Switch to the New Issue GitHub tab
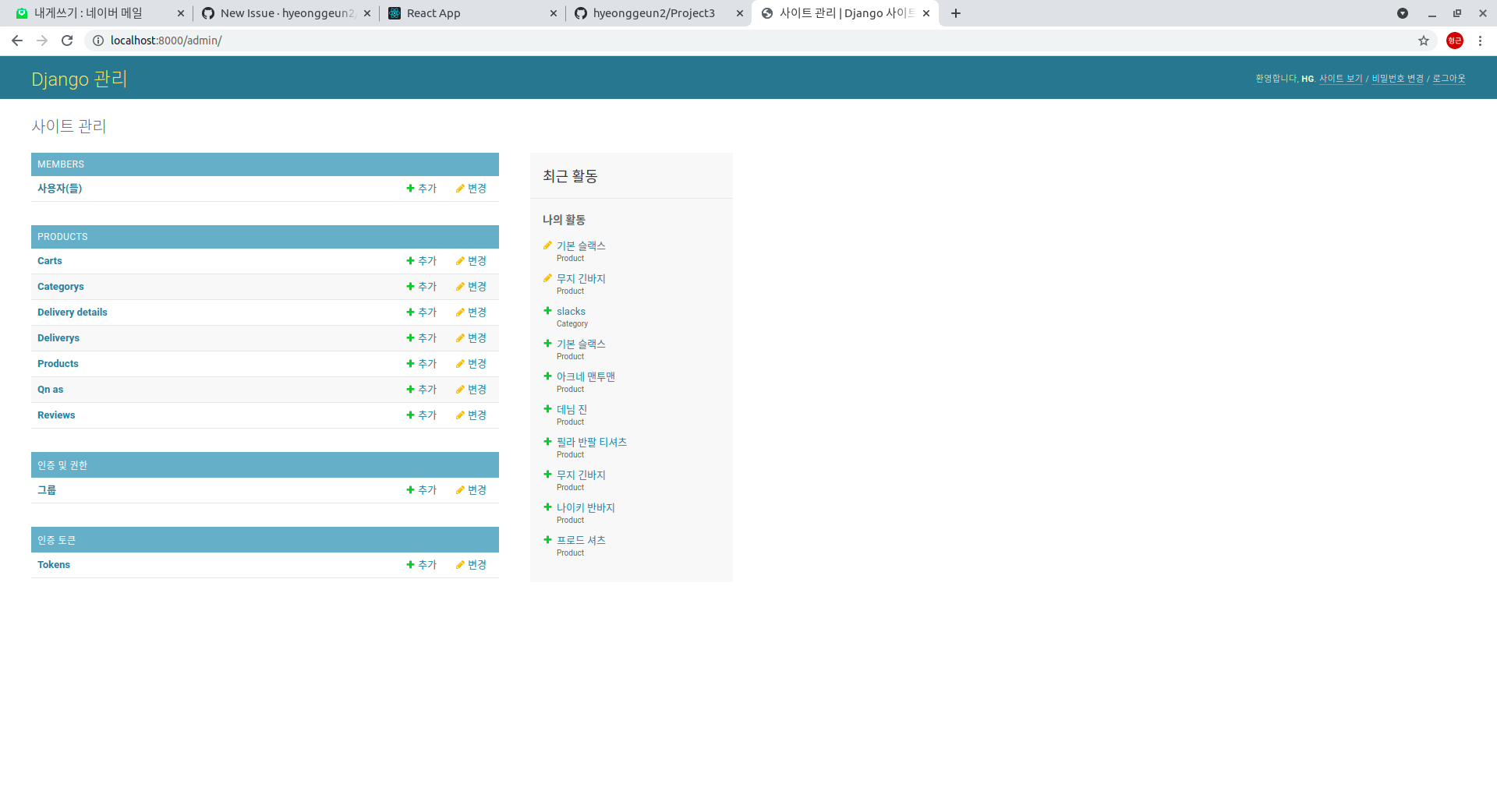Image resolution: width=1497 pixels, height=812 pixels. click(286, 13)
